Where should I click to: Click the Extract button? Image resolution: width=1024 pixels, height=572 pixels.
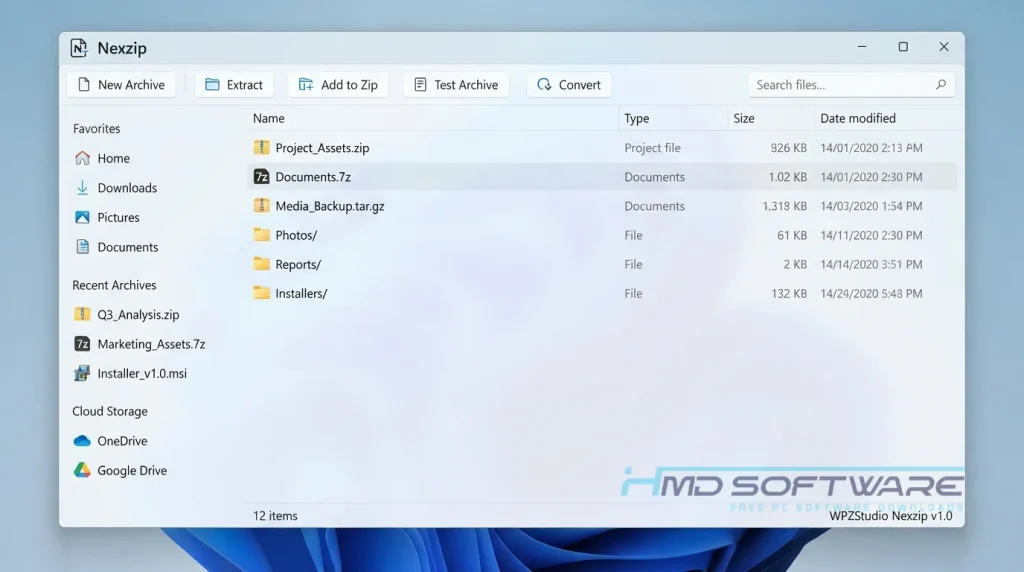coord(234,85)
